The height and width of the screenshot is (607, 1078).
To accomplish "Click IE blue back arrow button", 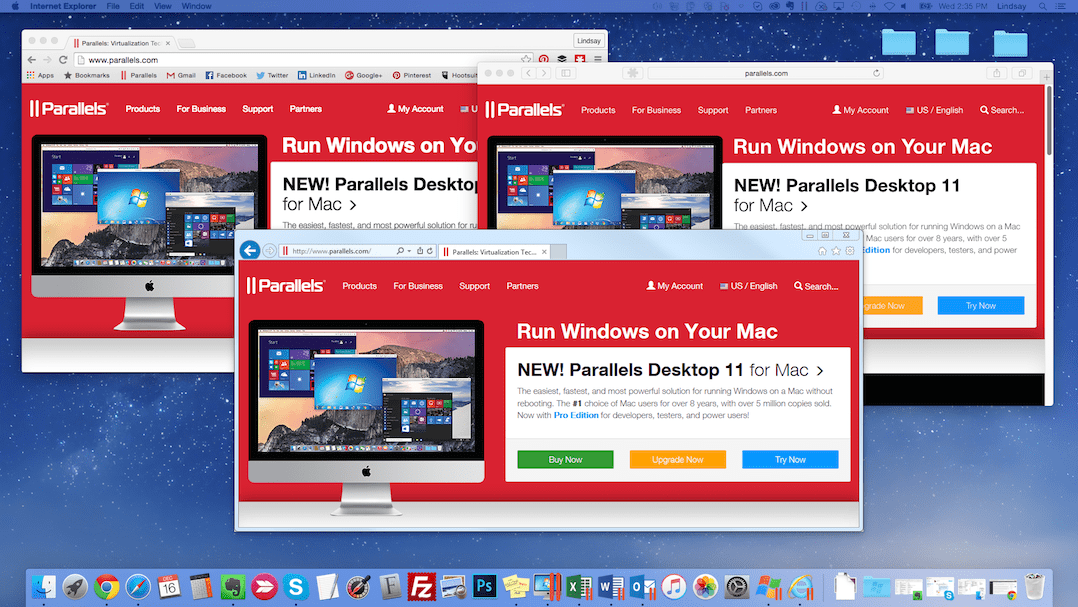I will point(250,250).
